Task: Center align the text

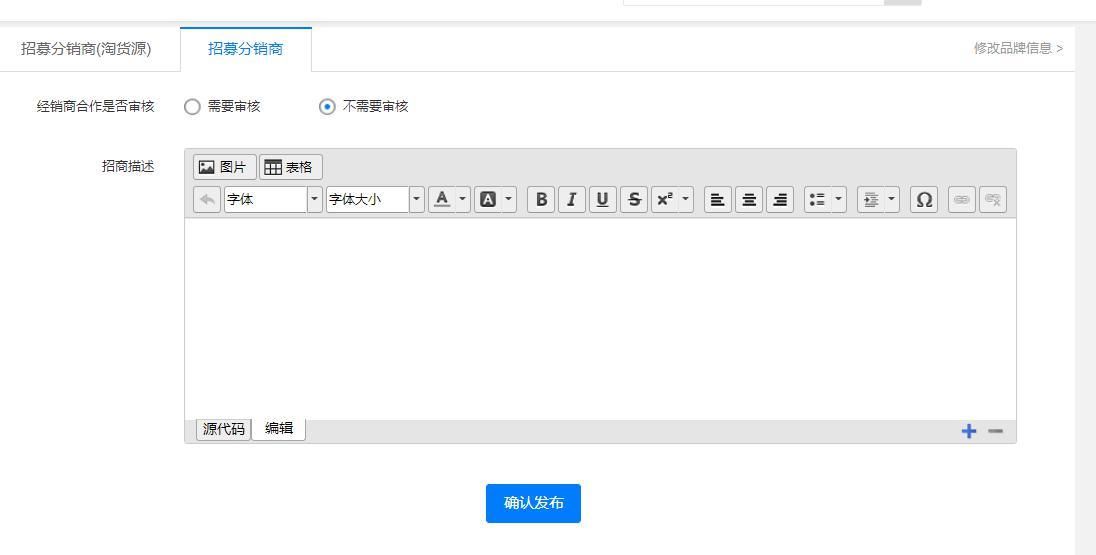Action: tap(749, 200)
